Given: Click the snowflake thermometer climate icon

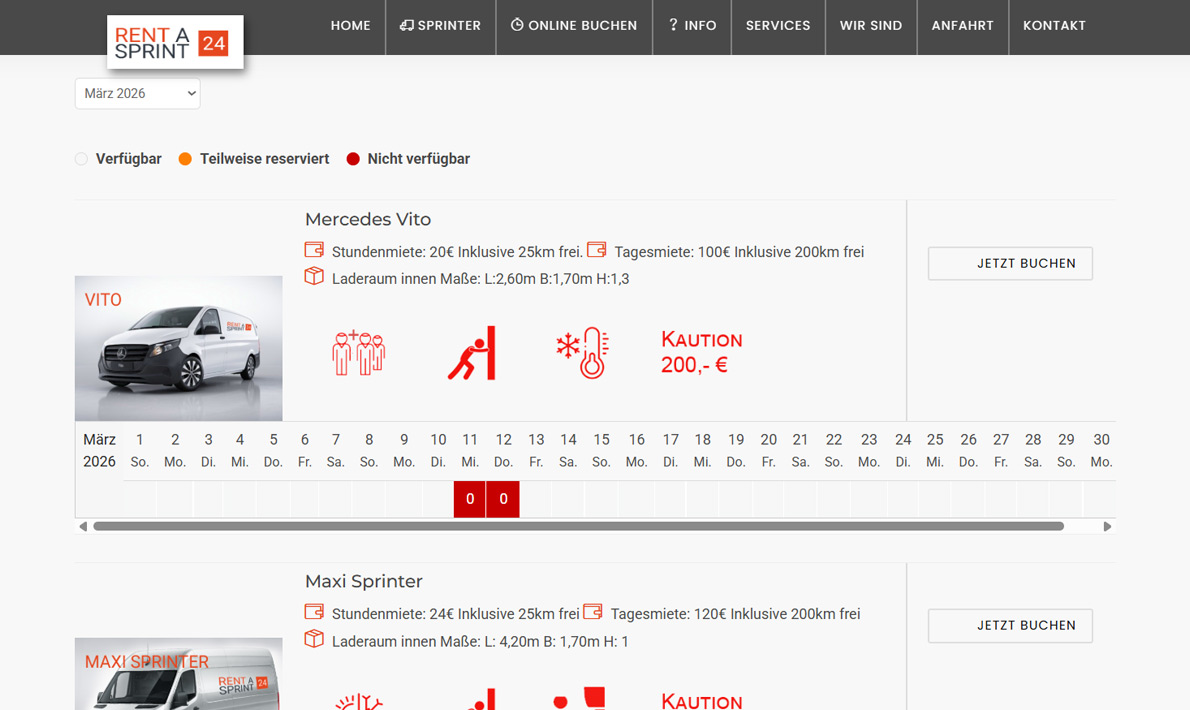Looking at the screenshot, I should point(583,353).
